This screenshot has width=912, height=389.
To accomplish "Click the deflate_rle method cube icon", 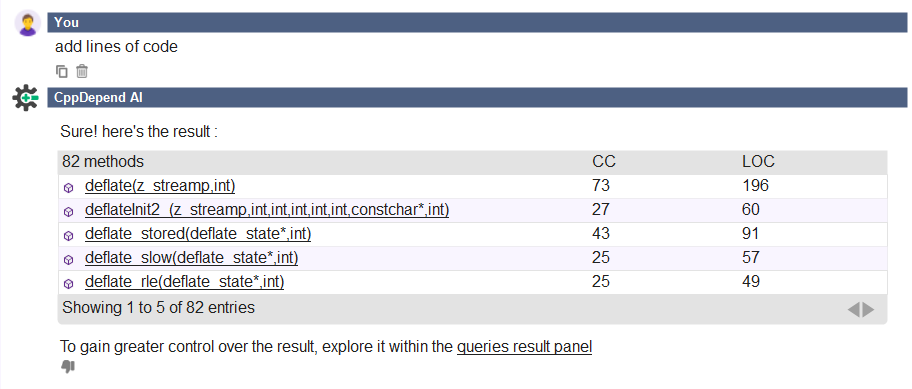I will click(x=69, y=284).
